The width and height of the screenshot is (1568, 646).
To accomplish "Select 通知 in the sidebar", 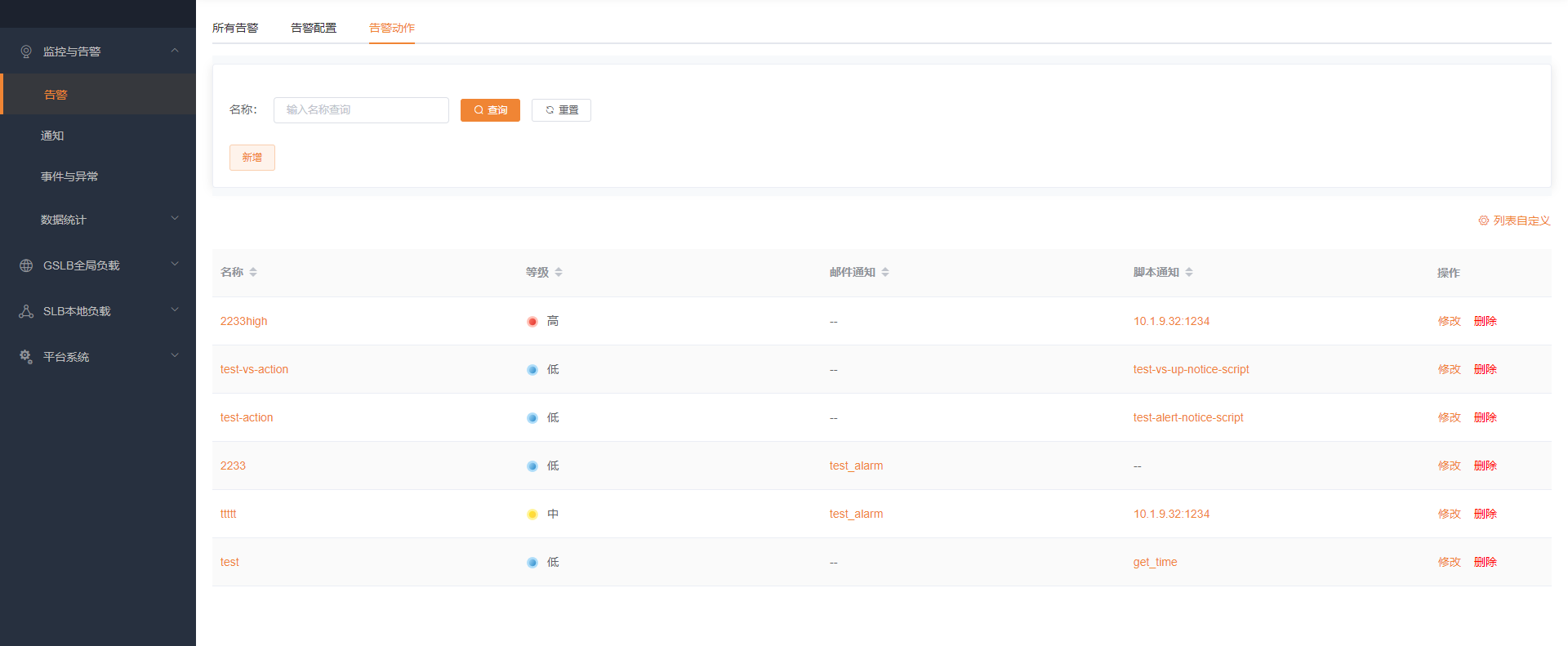I will (x=52, y=136).
